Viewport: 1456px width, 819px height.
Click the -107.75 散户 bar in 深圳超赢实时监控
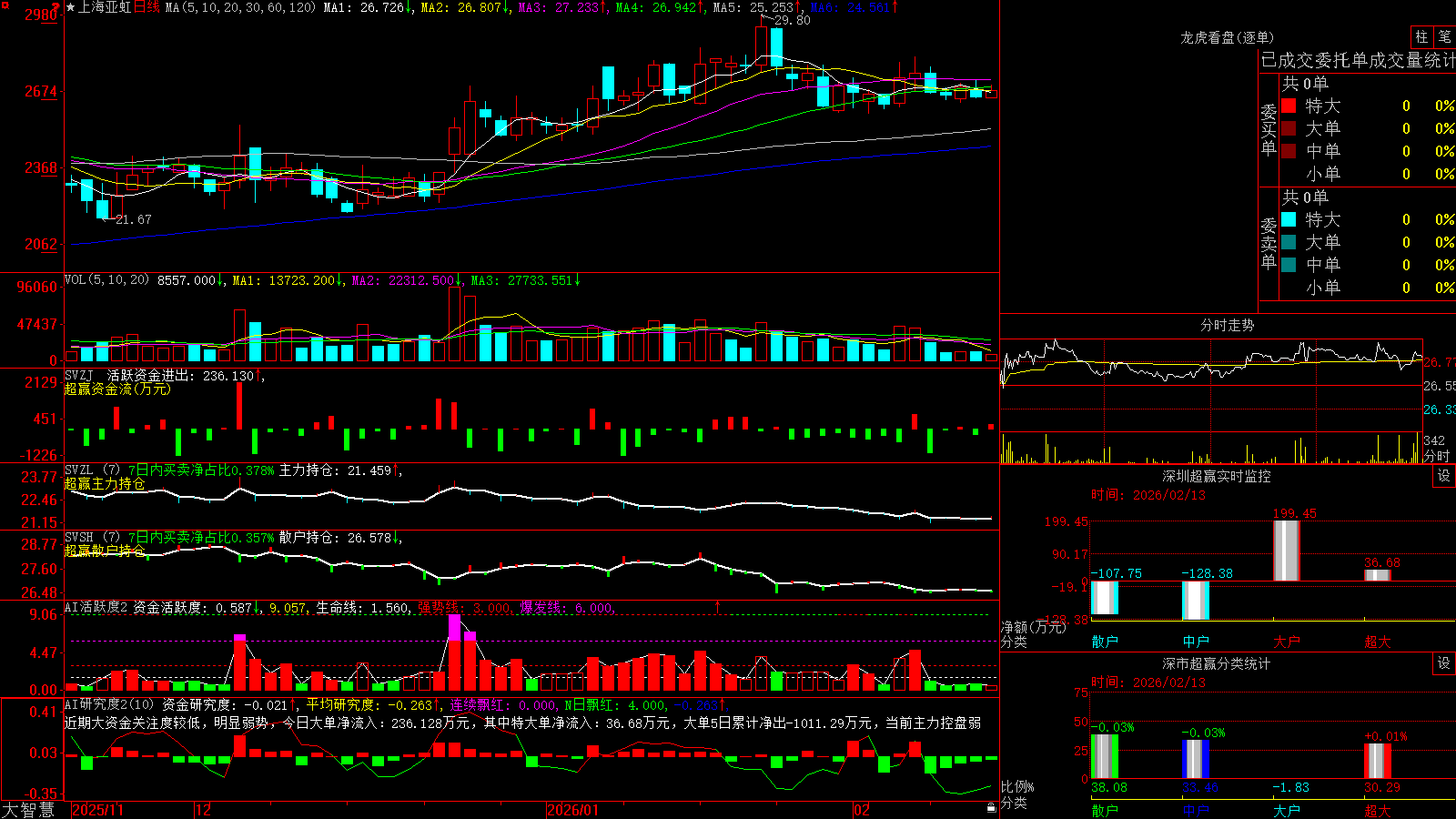pyautogui.click(x=1105, y=598)
